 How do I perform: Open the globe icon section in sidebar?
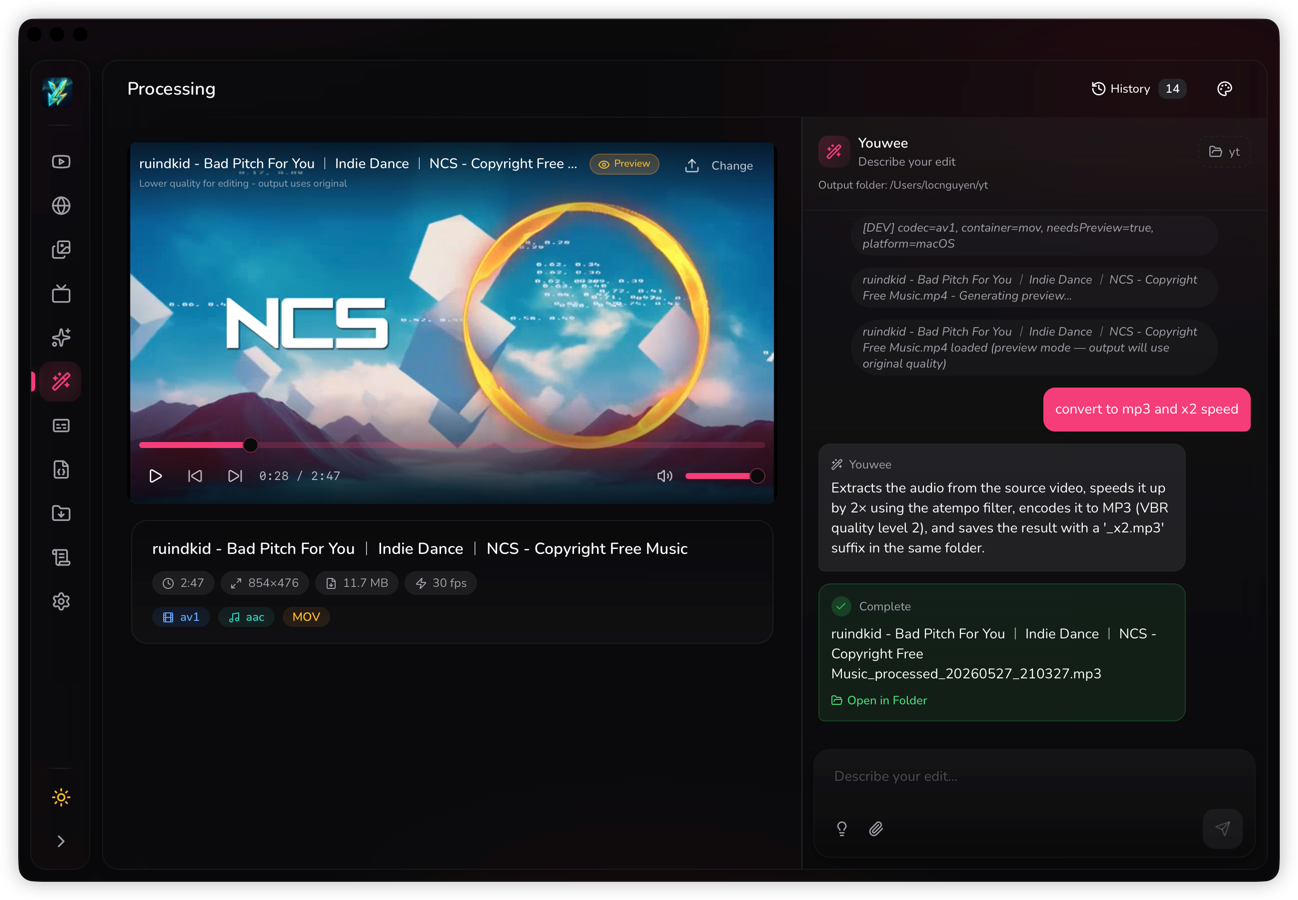[x=61, y=206]
